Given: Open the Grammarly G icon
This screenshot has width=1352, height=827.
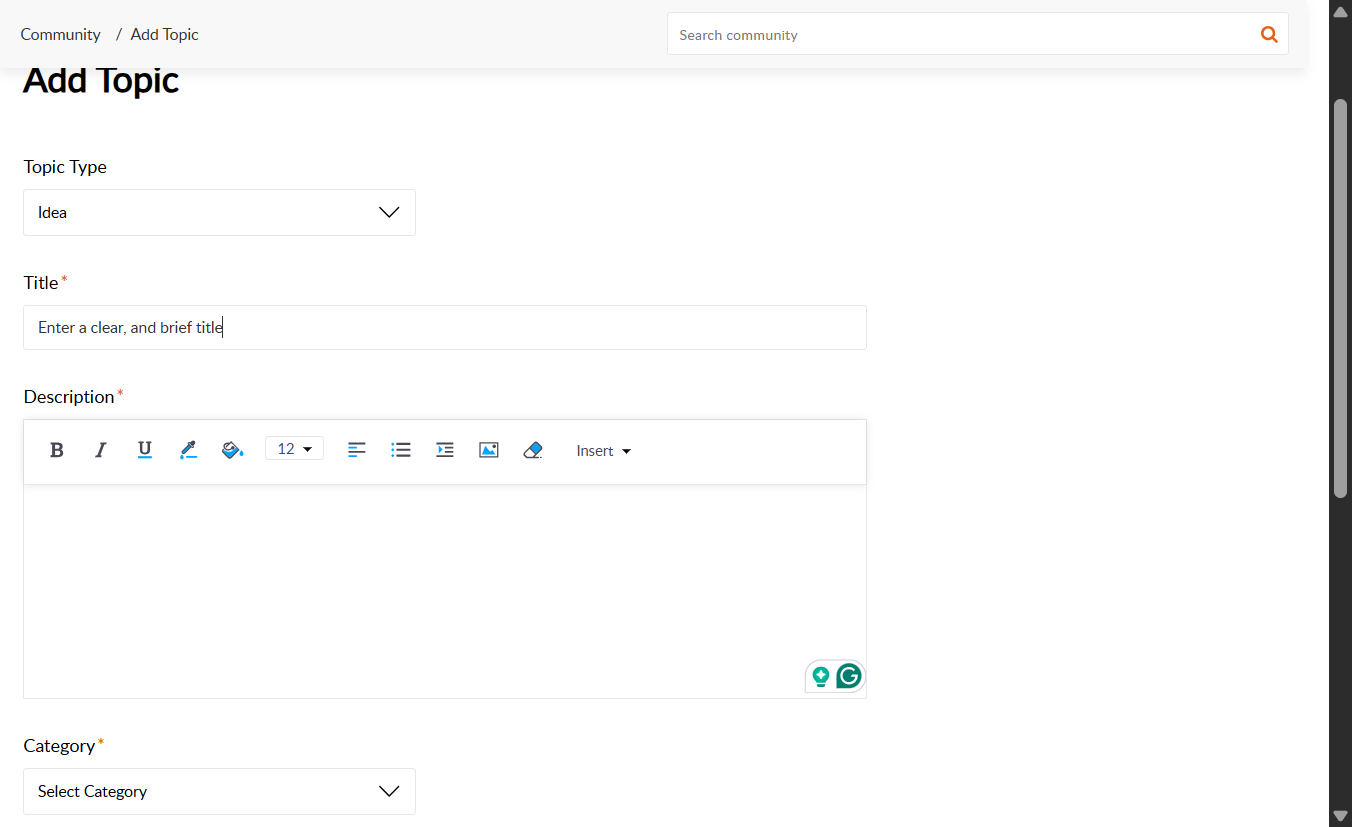Looking at the screenshot, I should [x=849, y=676].
